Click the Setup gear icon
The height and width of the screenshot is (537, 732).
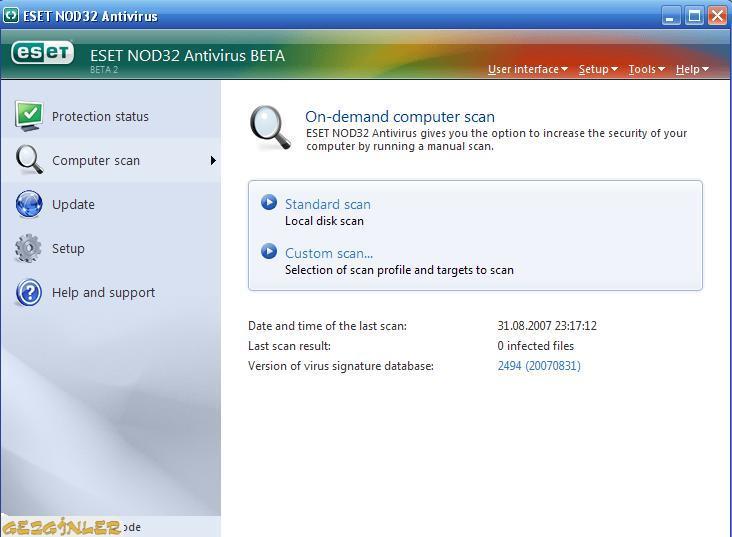(28, 248)
